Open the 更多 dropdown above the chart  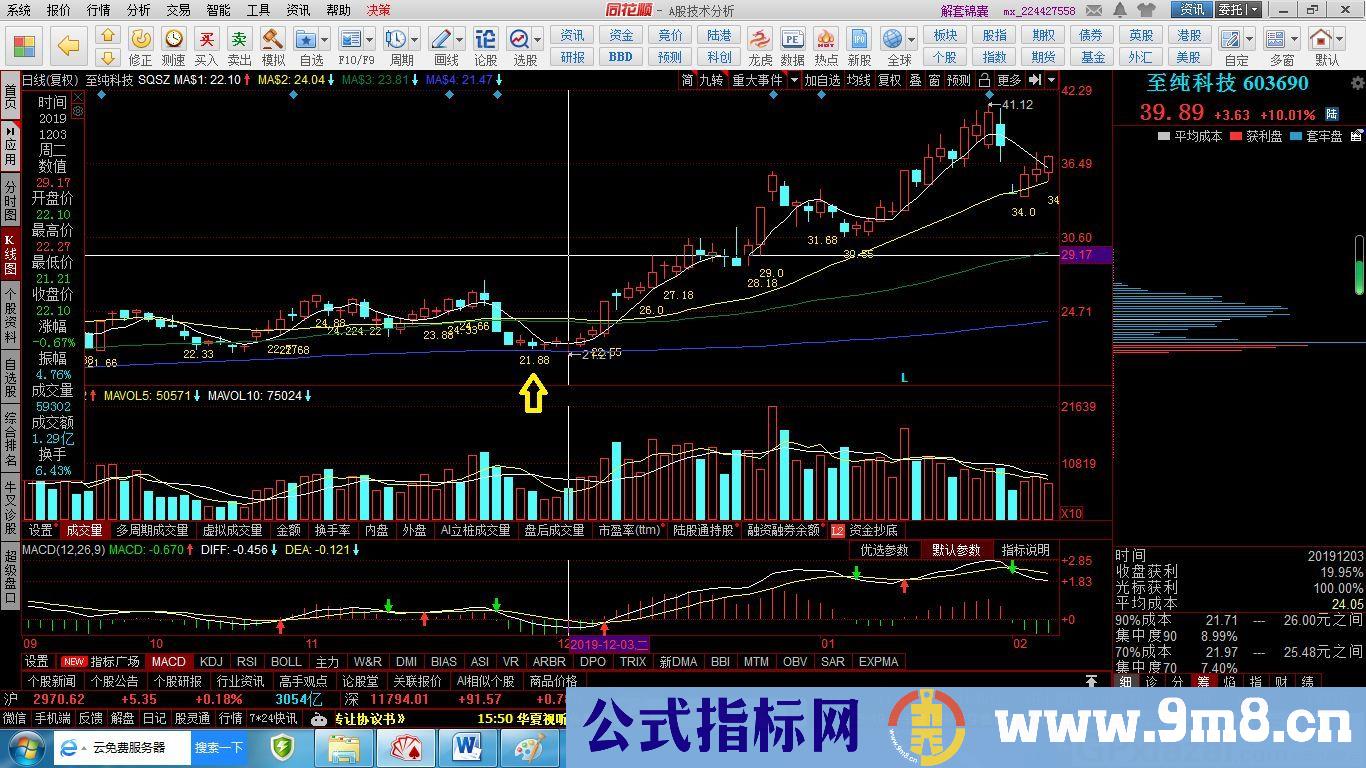pos(1008,81)
